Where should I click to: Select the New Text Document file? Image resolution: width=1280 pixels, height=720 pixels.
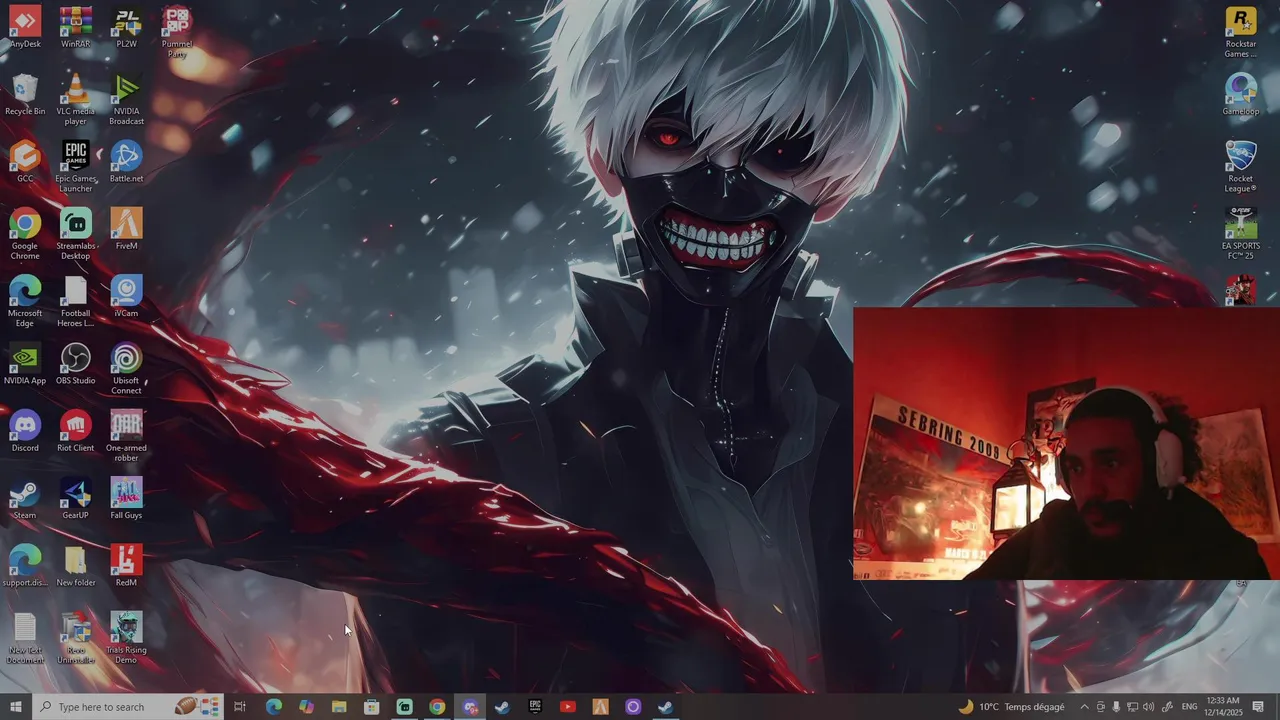tap(25, 637)
